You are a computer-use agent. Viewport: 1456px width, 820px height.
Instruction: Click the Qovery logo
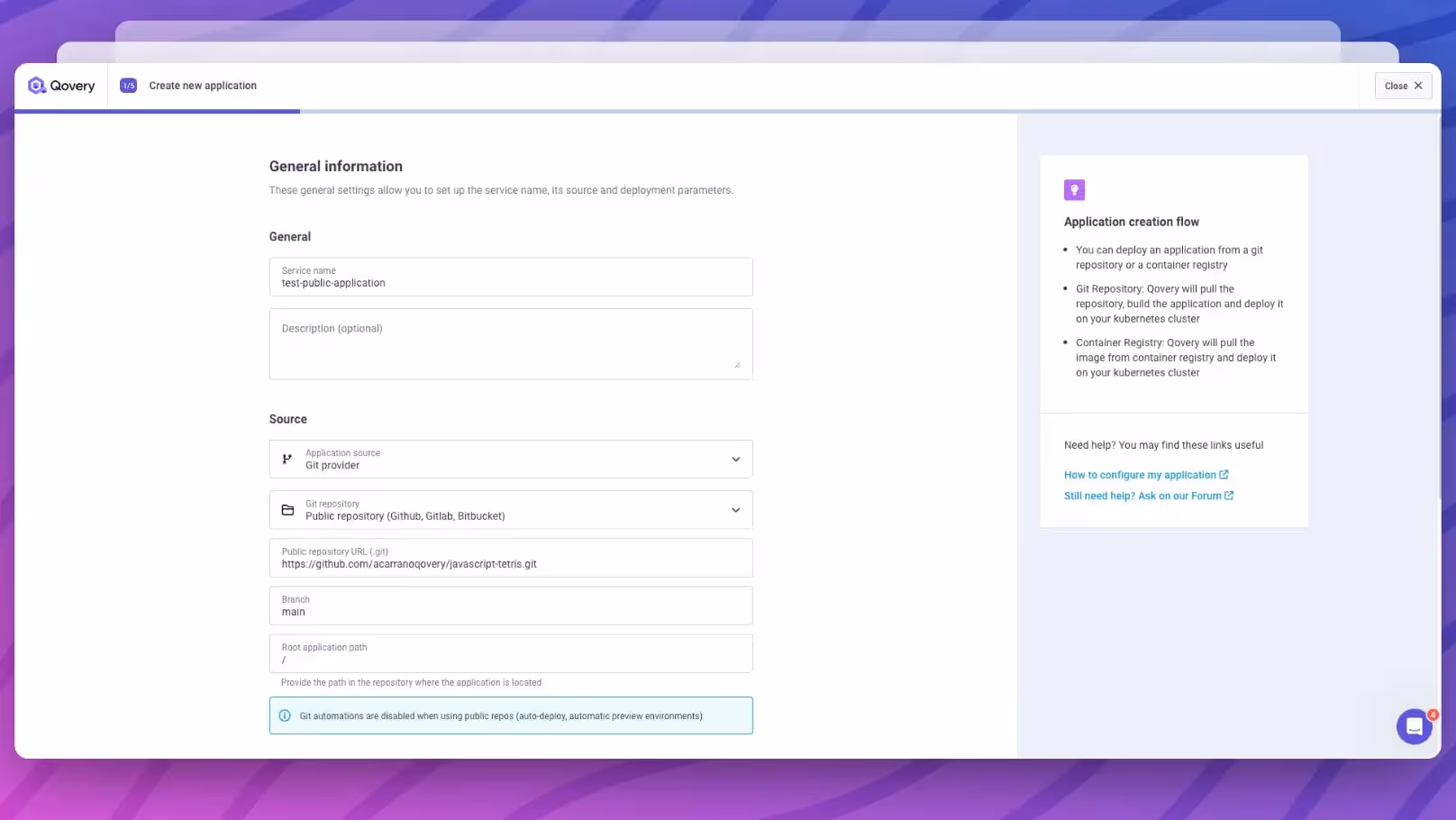[61, 86]
